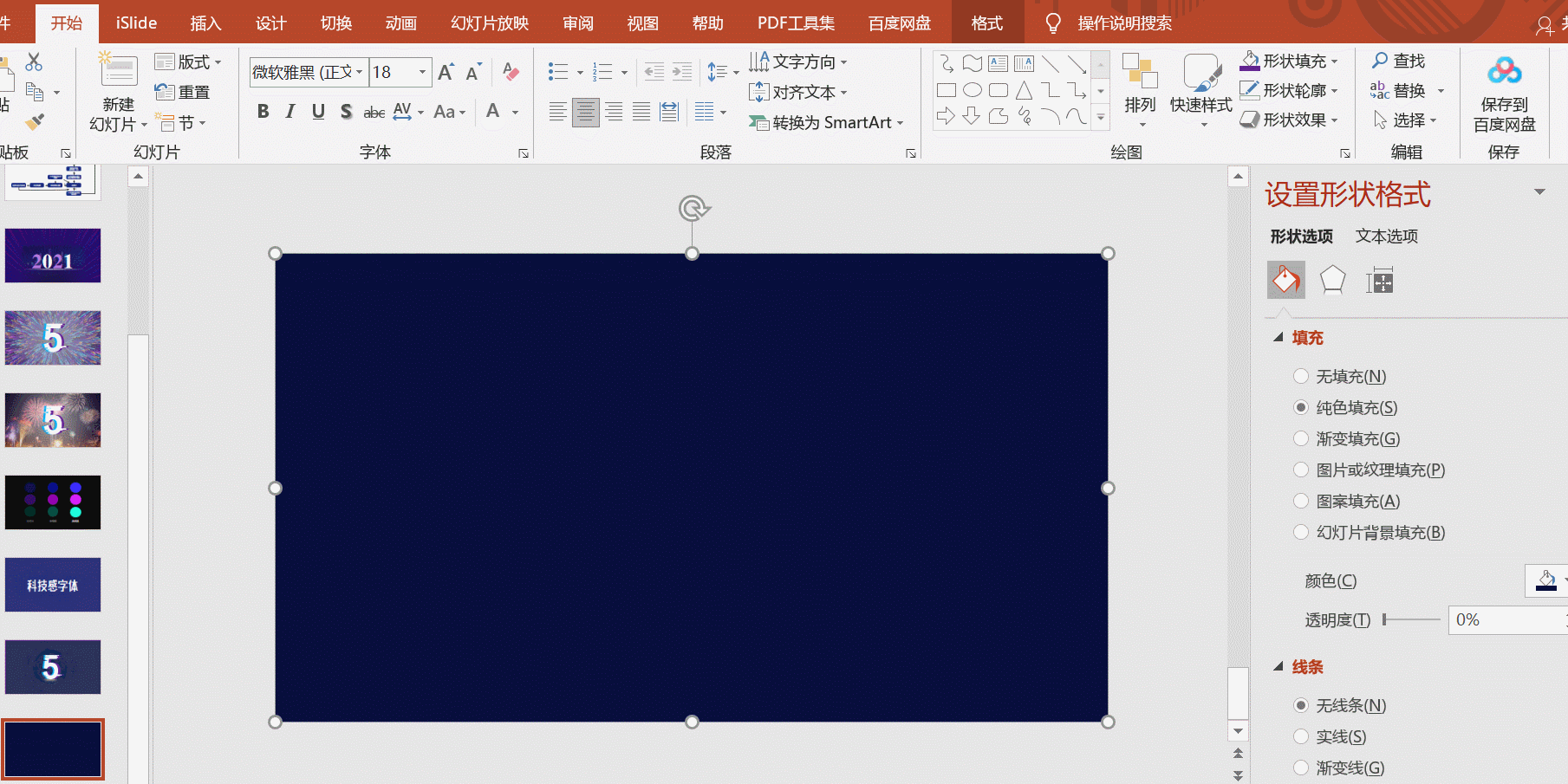Open the font name dropdown 微软雅黑

(x=359, y=72)
